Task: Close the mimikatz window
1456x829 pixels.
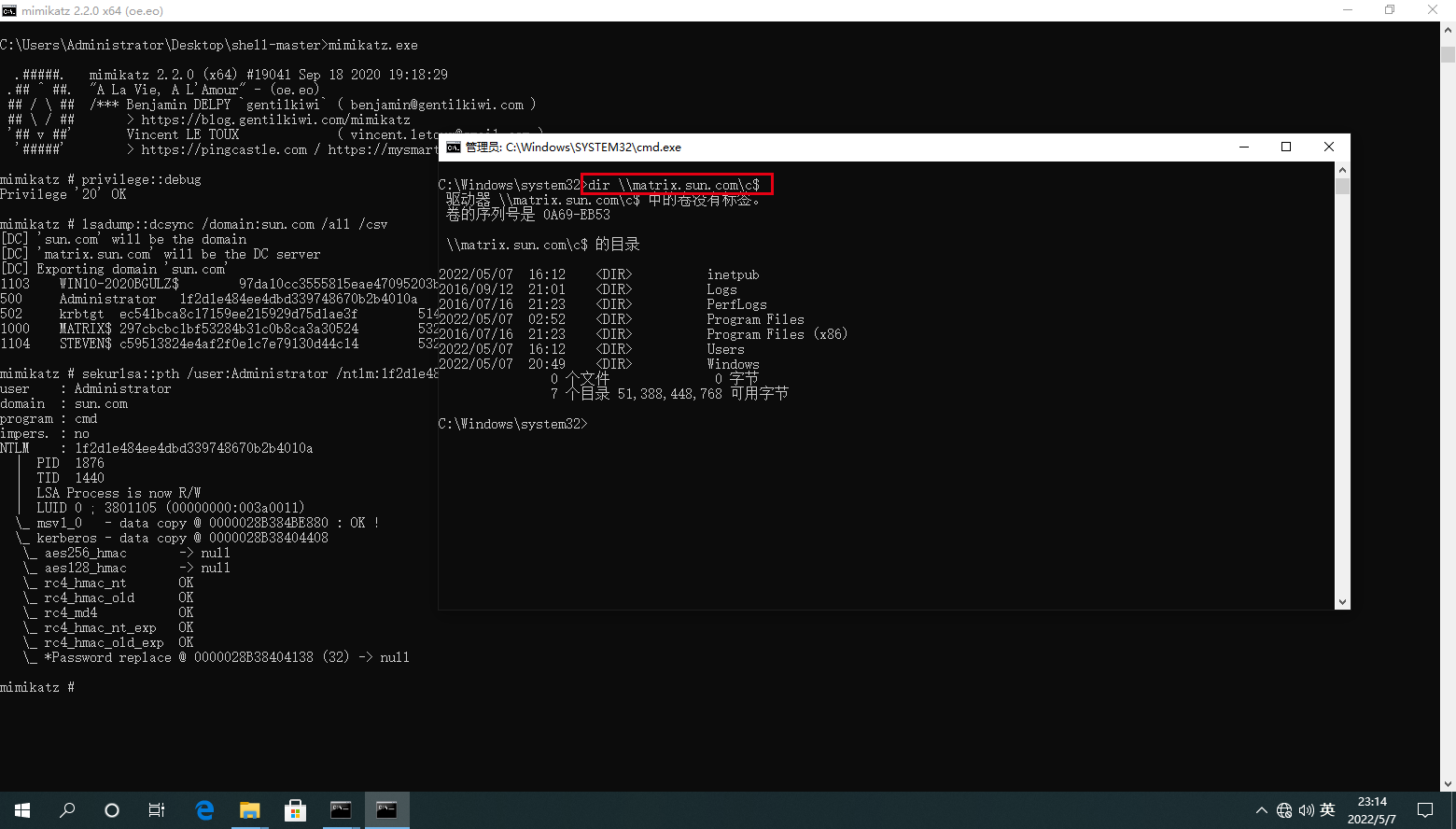Action: [x=1433, y=10]
